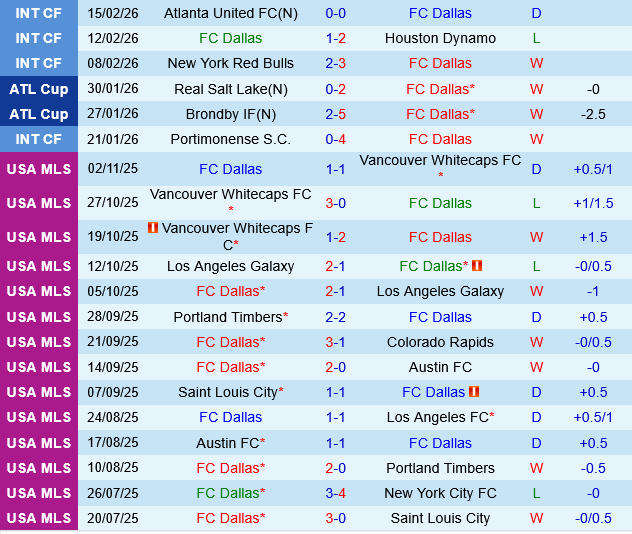Open the Colorado Rapids team page
This screenshot has height=534, width=632.
pyautogui.click(x=440, y=342)
